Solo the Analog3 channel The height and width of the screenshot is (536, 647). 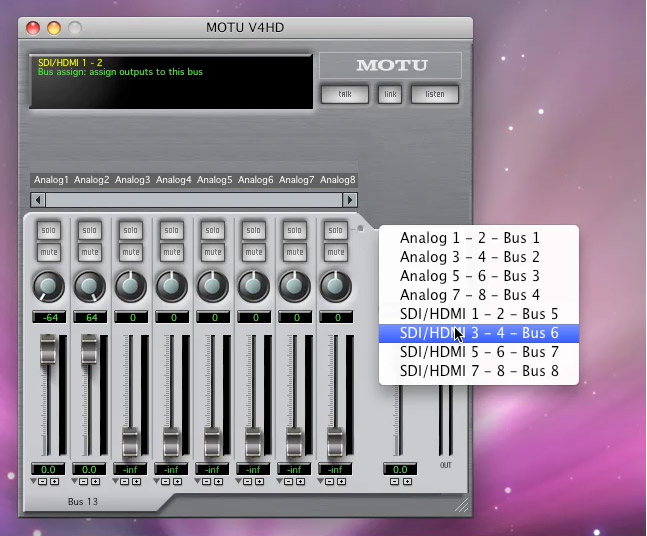point(130,230)
